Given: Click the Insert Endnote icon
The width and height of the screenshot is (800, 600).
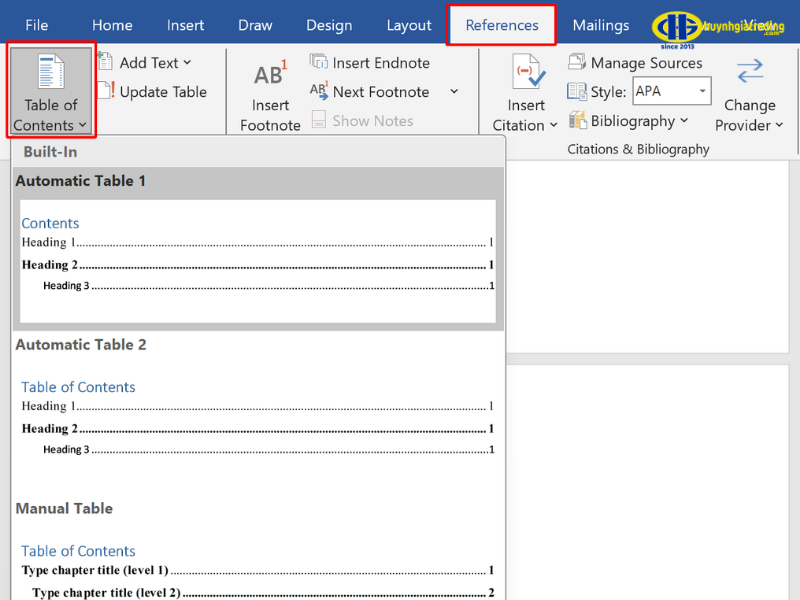Looking at the screenshot, I should click(319, 62).
